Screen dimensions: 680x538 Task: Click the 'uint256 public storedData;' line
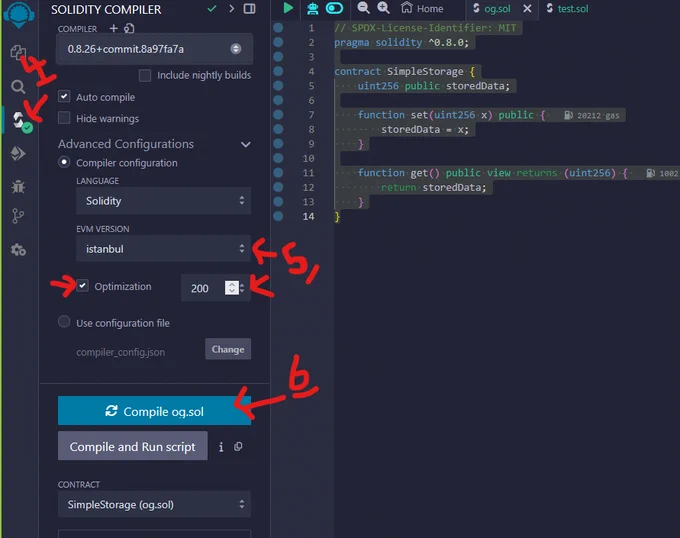433,86
